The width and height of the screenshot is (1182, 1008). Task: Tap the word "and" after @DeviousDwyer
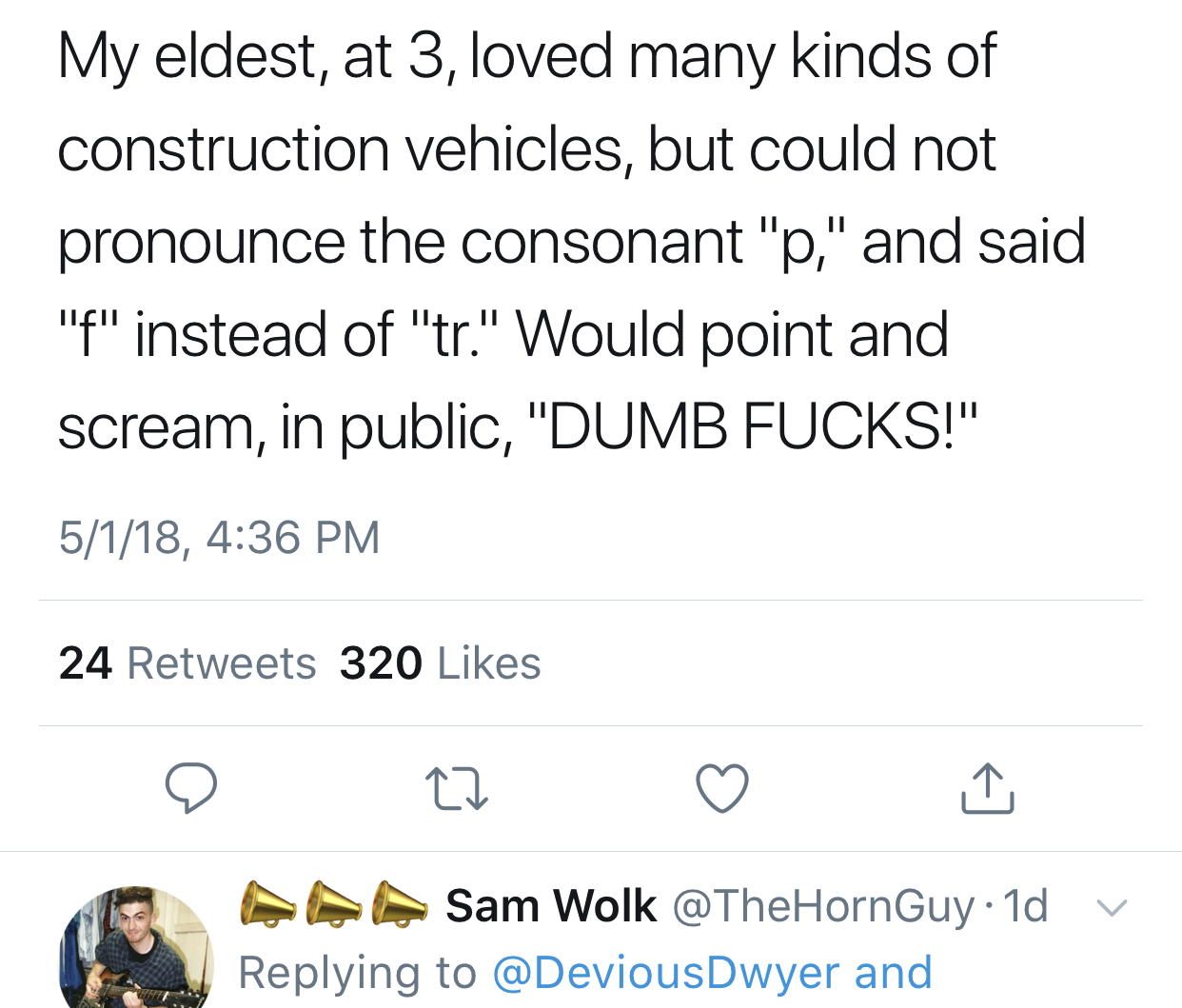[x=894, y=973]
